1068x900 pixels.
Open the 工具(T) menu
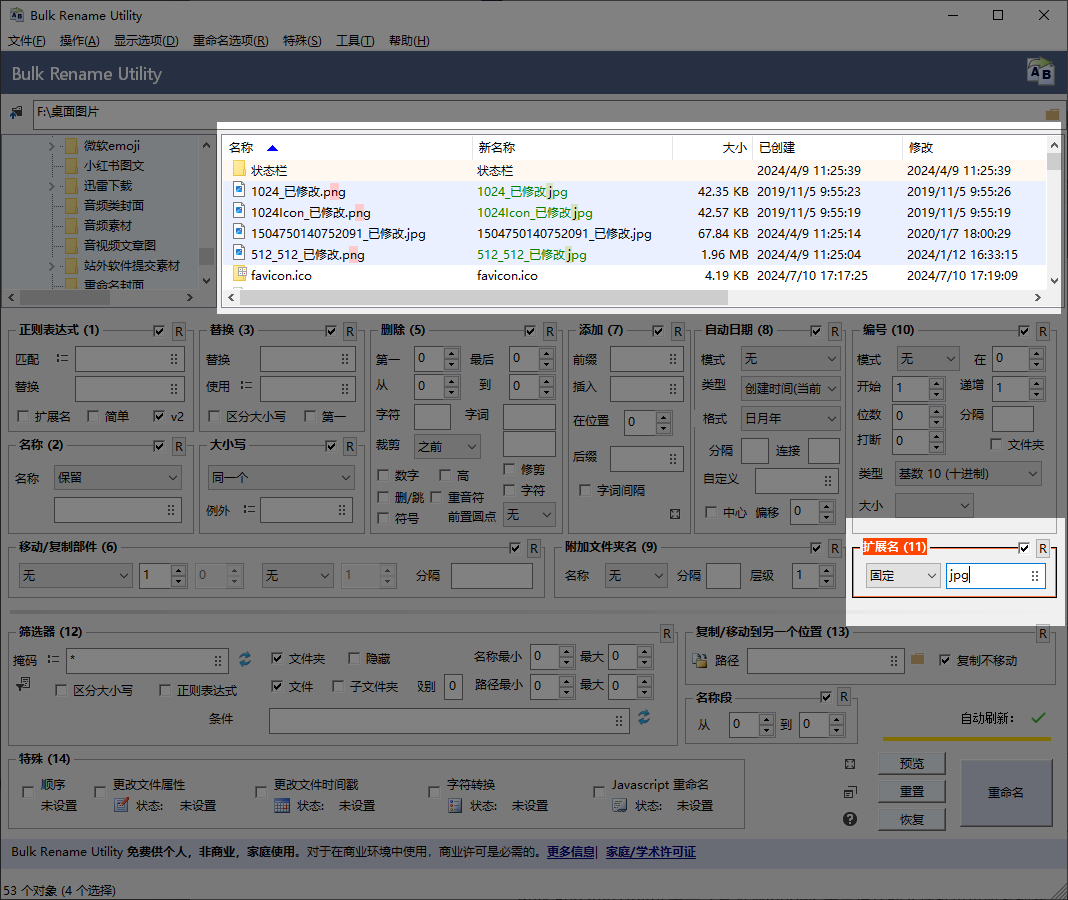tap(355, 41)
